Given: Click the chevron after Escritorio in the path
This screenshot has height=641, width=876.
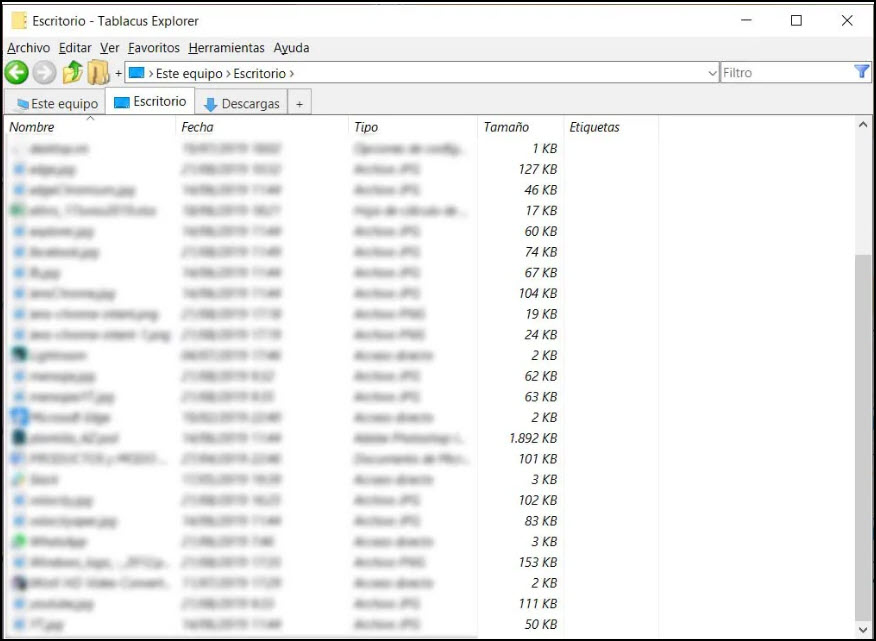Looking at the screenshot, I should [291, 73].
